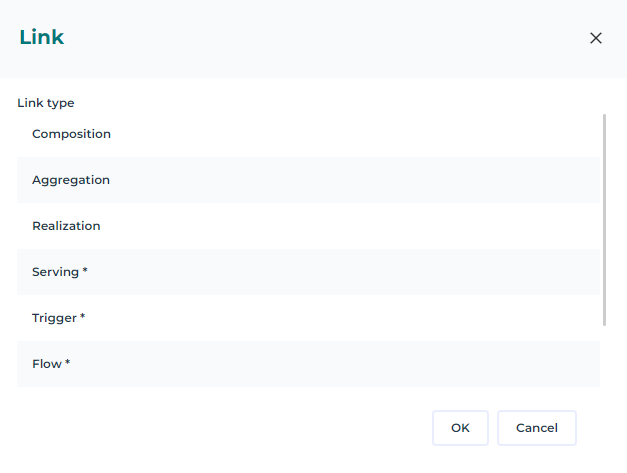Click the Link dialog title
The width and height of the screenshot is (627, 473).
[x=42, y=38]
